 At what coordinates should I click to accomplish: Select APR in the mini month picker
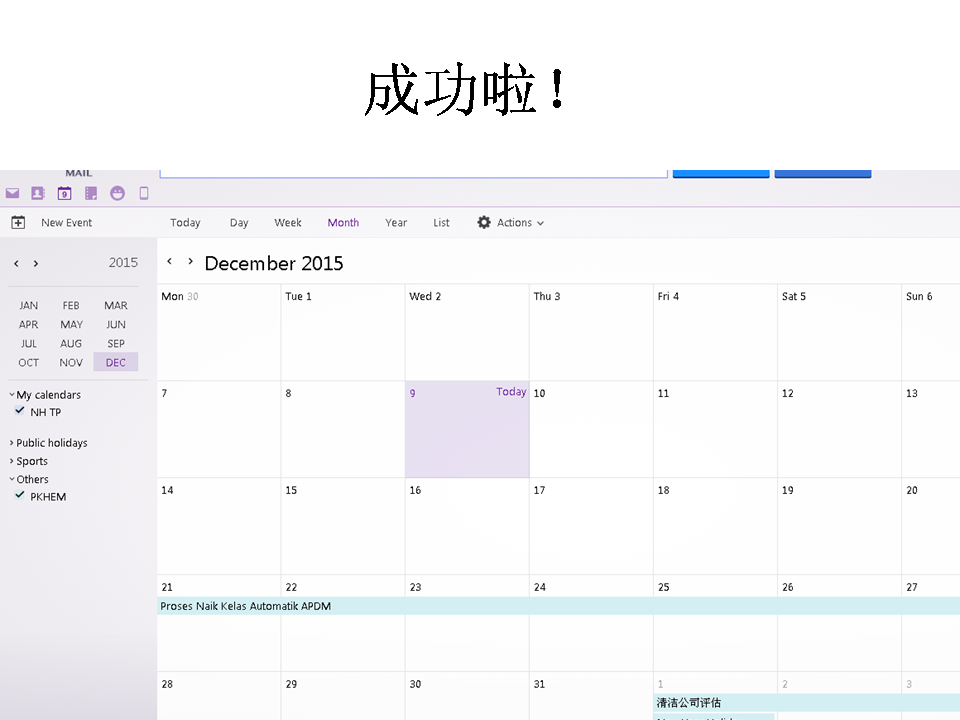[x=28, y=324]
